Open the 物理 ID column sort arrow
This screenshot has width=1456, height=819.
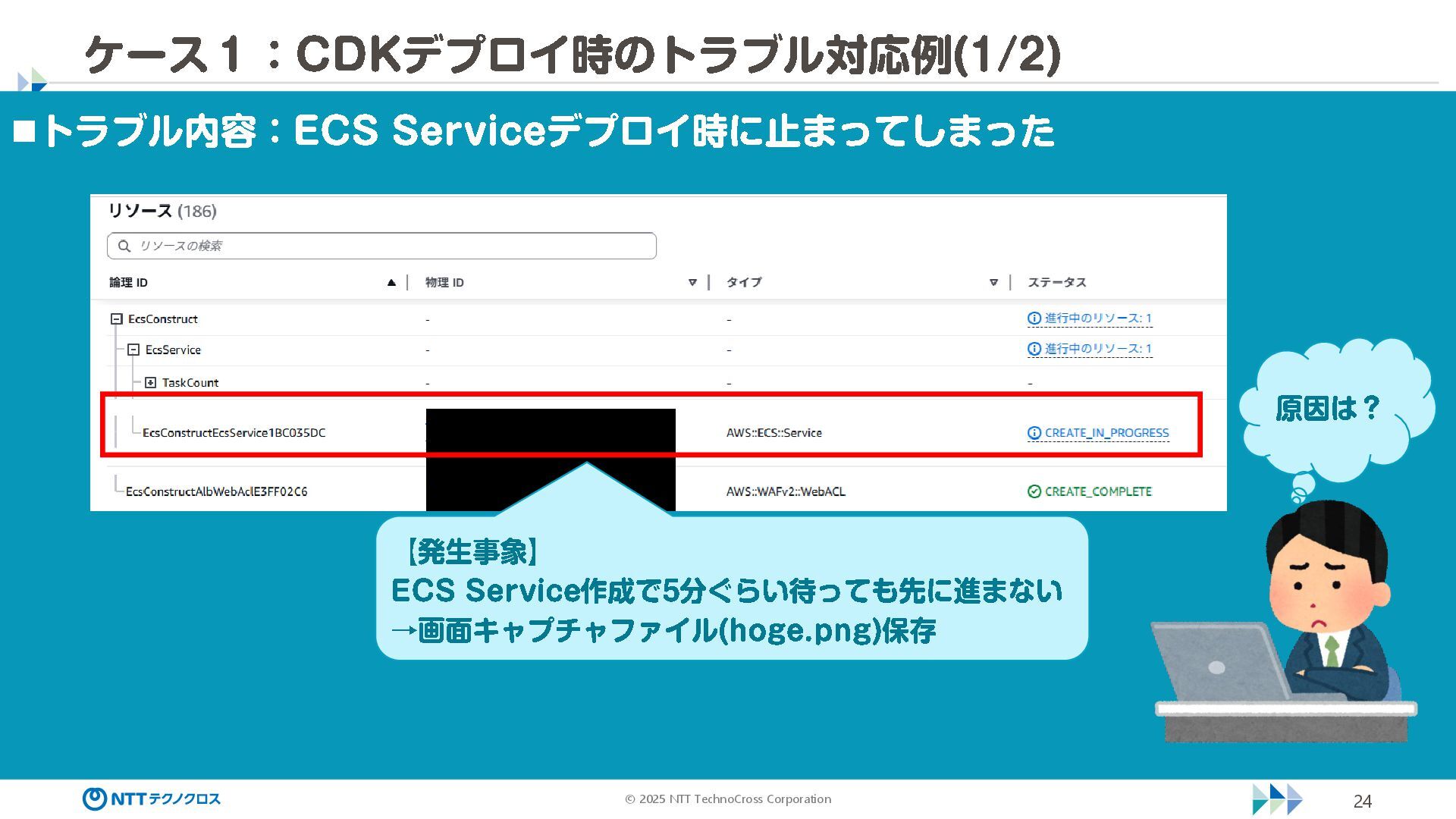(692, 282)
